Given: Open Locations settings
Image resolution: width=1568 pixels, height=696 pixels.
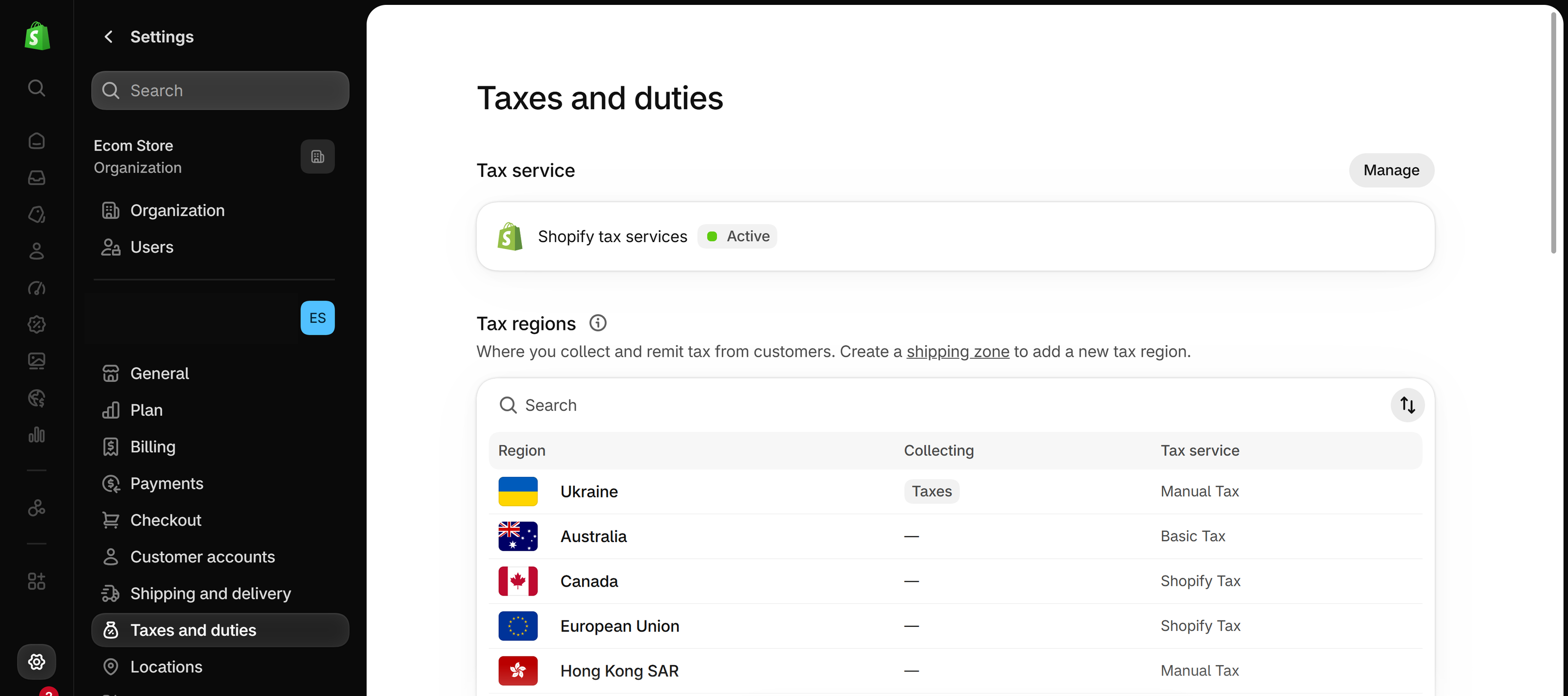Looking at the screenshot, I should point(220,667).
